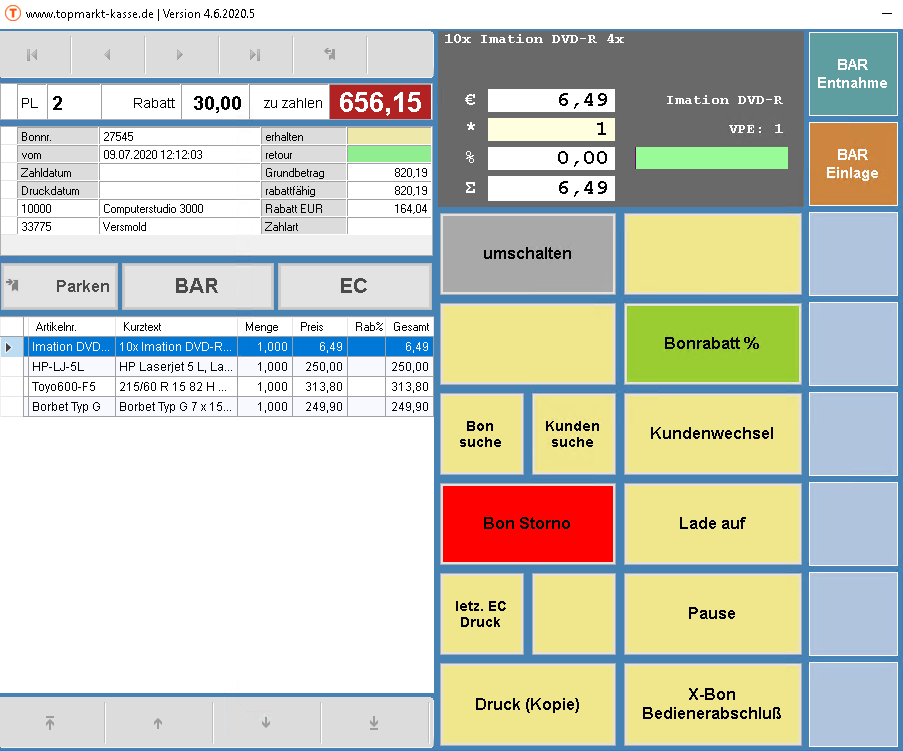Jump to the first receipt record

tap(33, 55)
